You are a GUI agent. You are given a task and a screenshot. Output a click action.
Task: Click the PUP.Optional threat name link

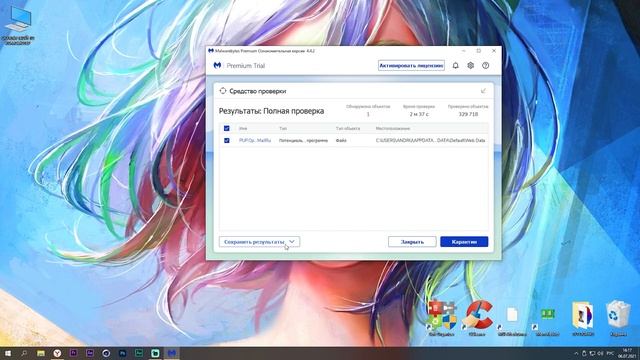point(255,140)
